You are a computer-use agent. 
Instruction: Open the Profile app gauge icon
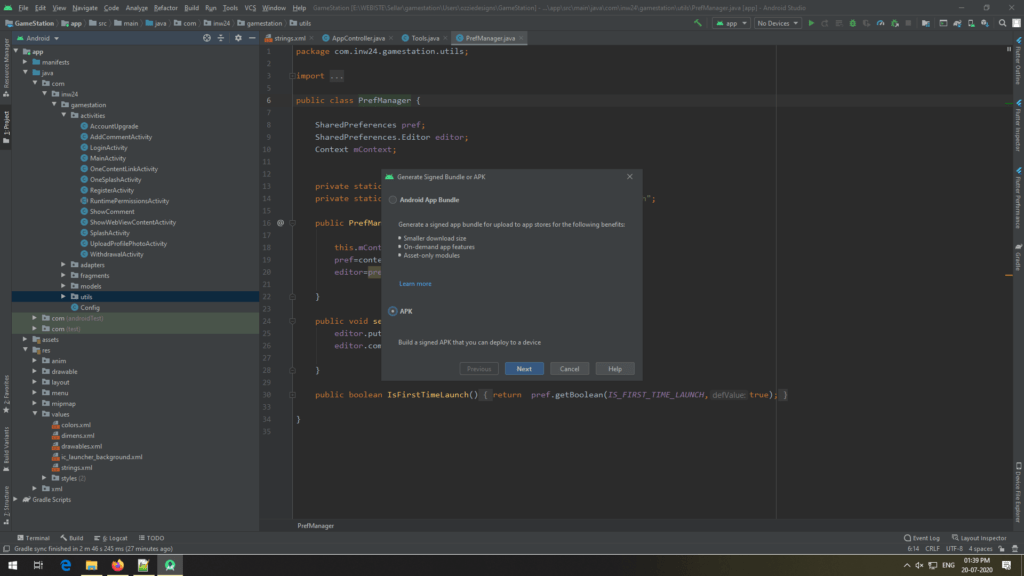880,24
